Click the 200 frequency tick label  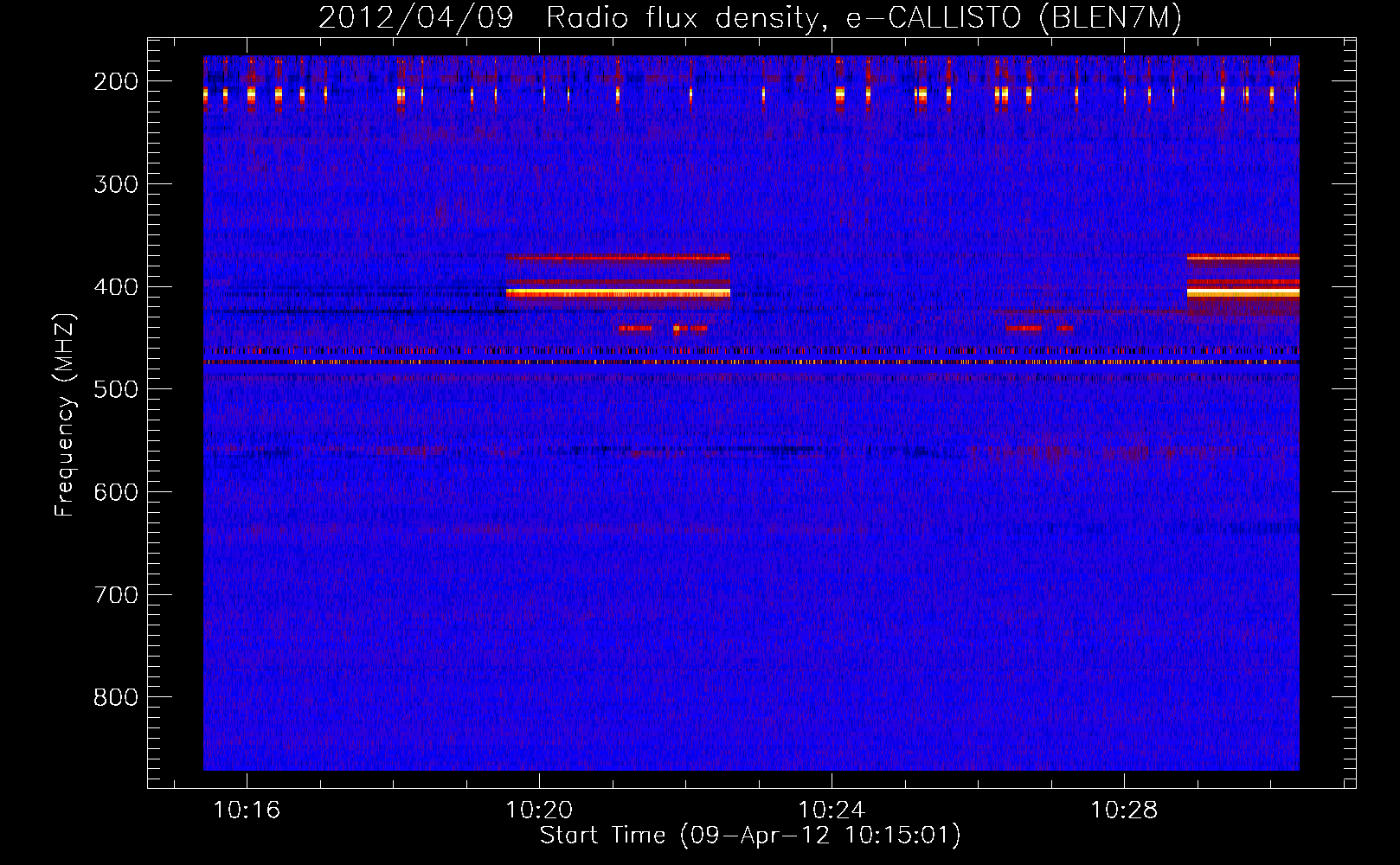click(x=116, y=81)
